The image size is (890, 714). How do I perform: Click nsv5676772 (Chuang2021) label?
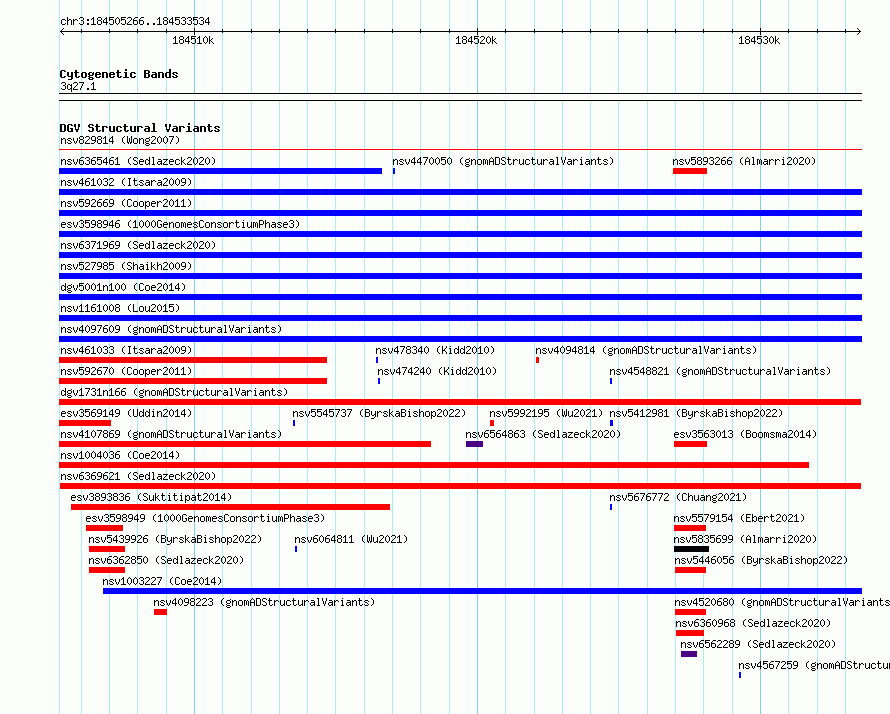(678, 497)
